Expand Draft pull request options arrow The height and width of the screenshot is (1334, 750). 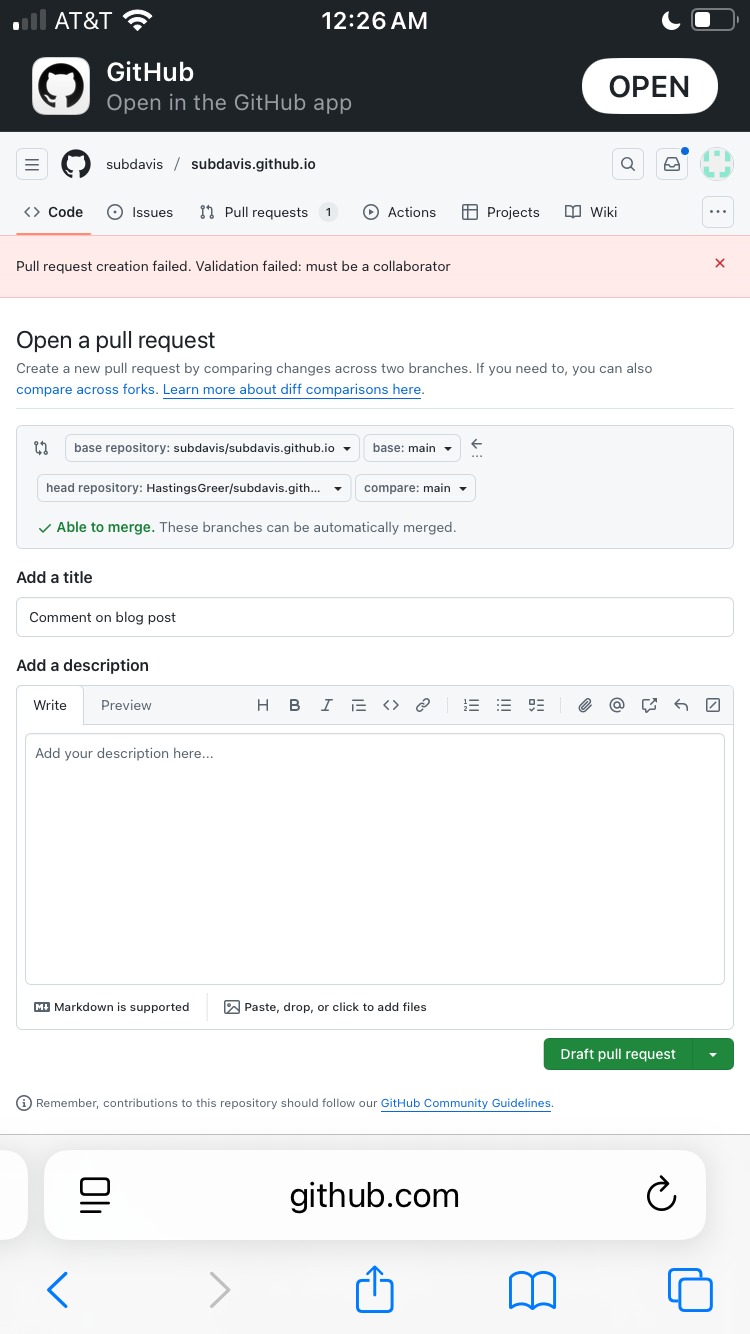(713, 1054)
